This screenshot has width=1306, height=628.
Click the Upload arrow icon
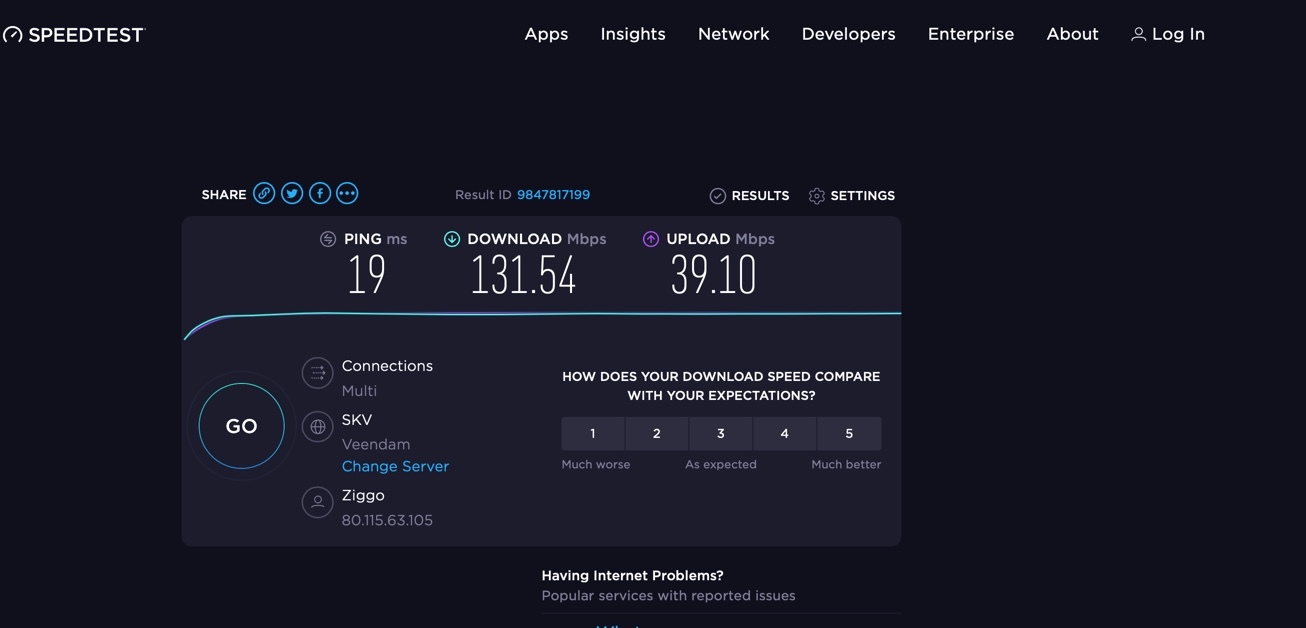click(x=651, y=239)
